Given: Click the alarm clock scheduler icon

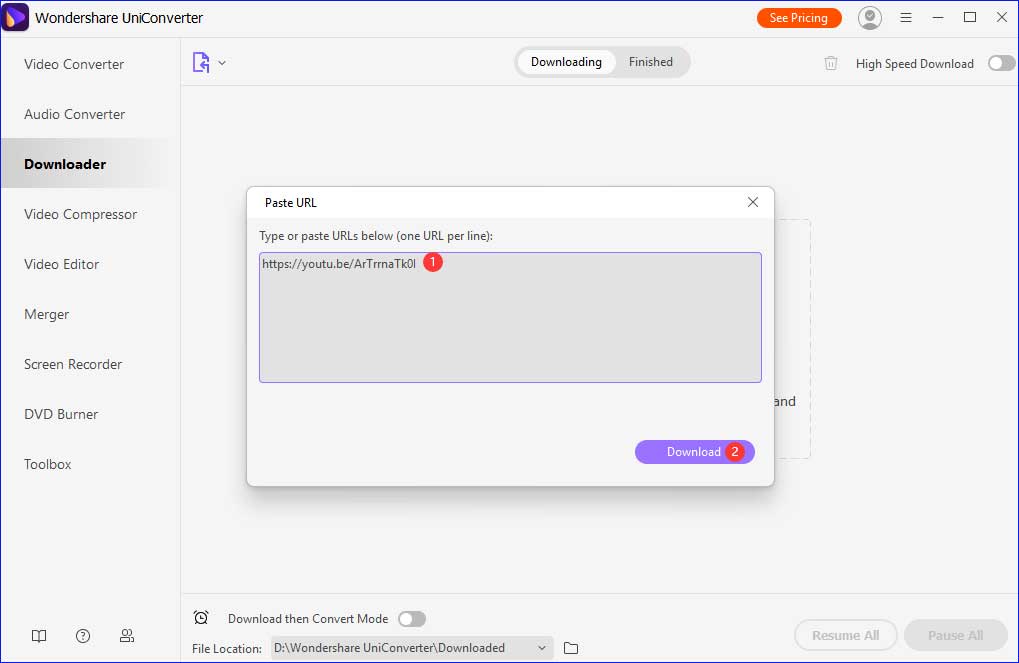Looking at the screenshot, I should [201, 618].
